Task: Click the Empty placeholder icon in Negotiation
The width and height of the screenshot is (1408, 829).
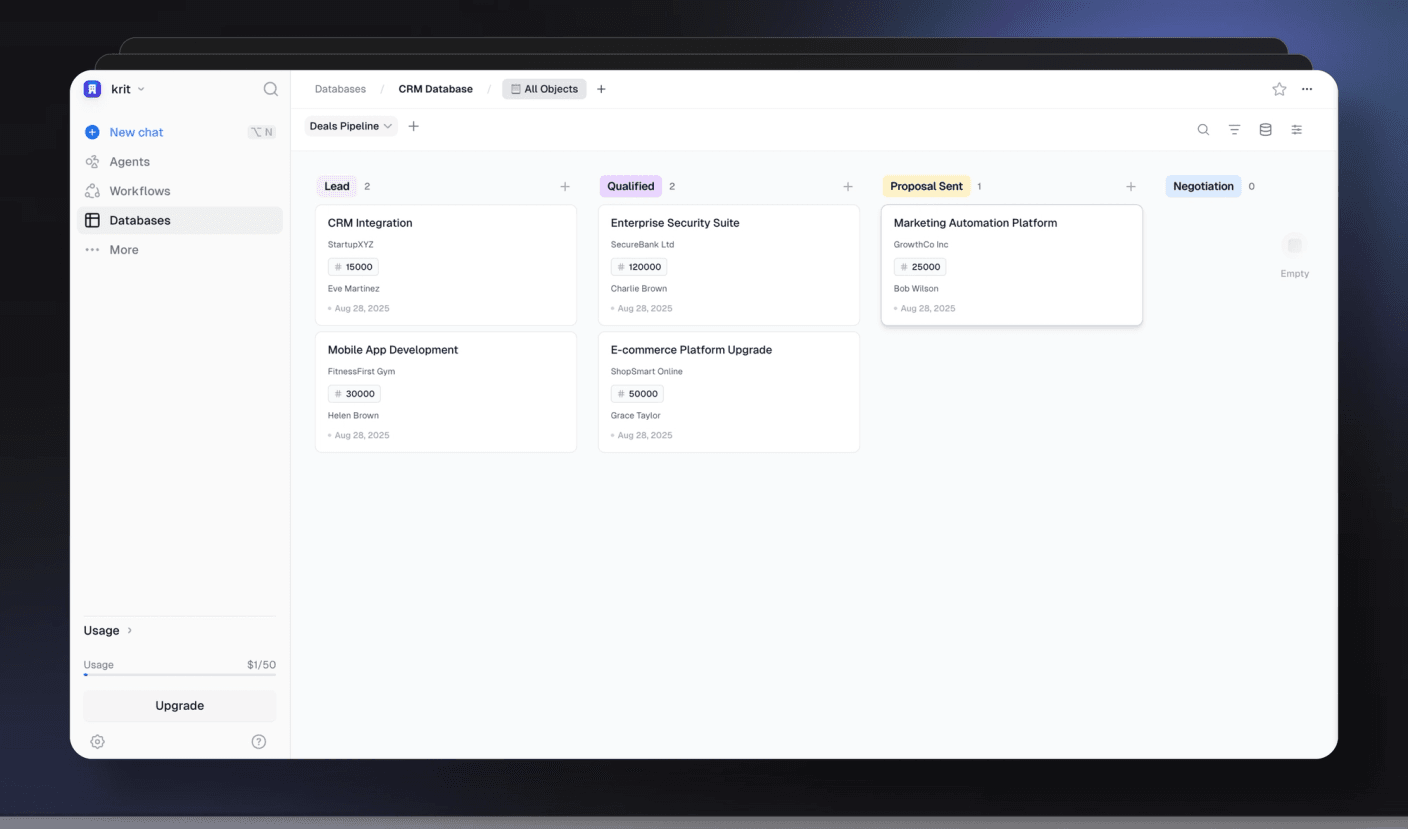Action: 1294,245
